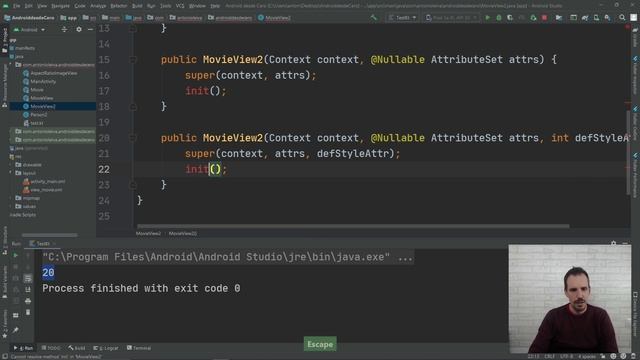Screen dimensions: 640x360
Task: Click the Project panel scroll-from-source icon
Action: (x=64, y=29)
